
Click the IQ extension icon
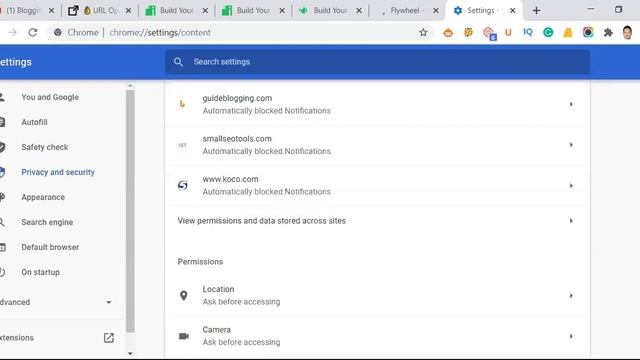pyautogui.click(x=528, y=32)
